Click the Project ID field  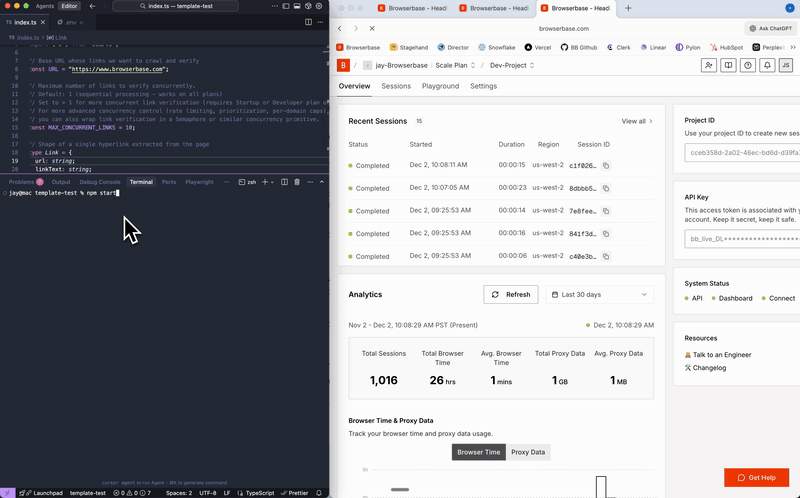pos(742,153)
